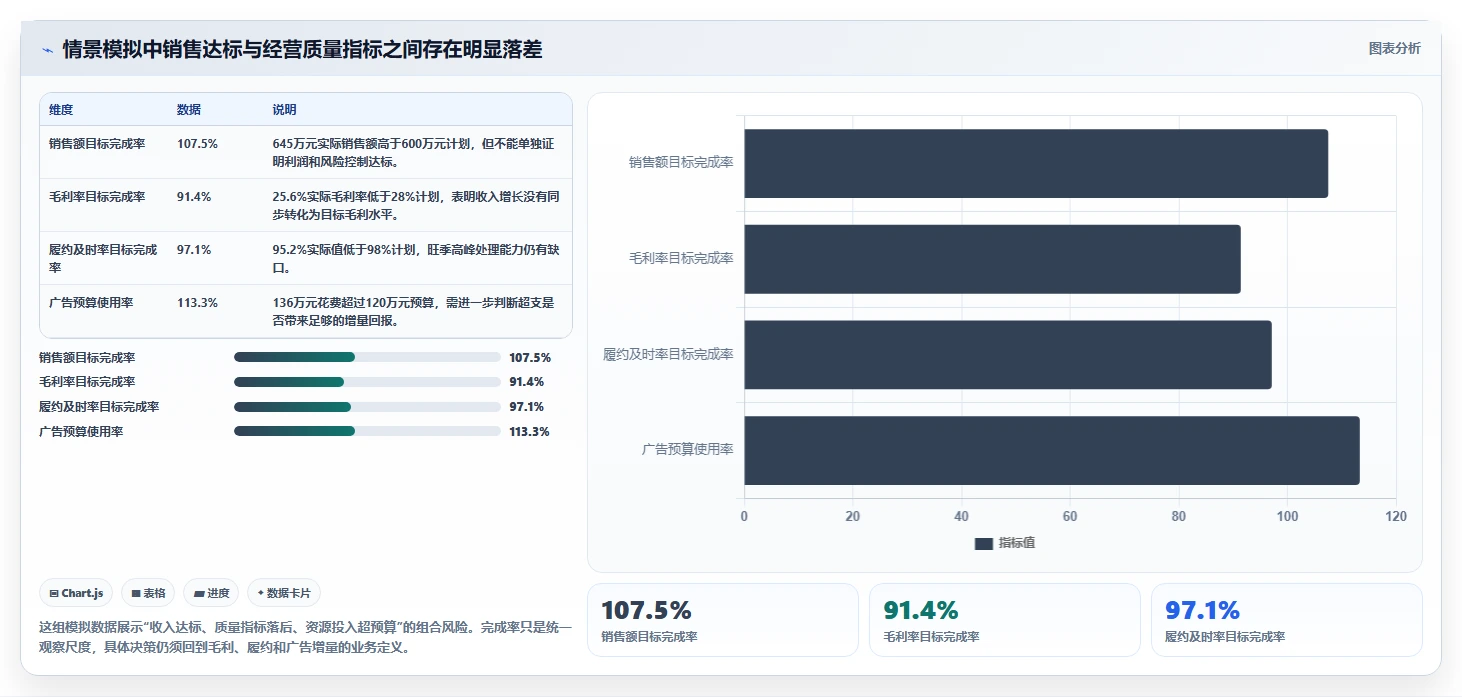Image resolution: width=1462 pixels, height=697 pixels.
Task: Click the 维度 column header
Action: point(61,110)
